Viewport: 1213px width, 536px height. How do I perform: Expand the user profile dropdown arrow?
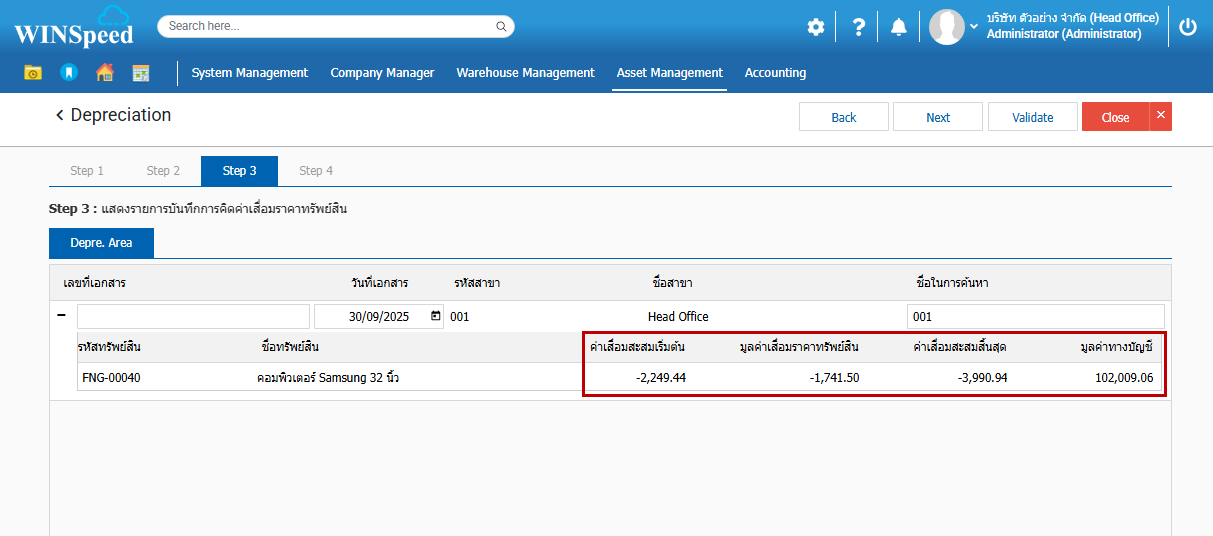tap(974, 26)
